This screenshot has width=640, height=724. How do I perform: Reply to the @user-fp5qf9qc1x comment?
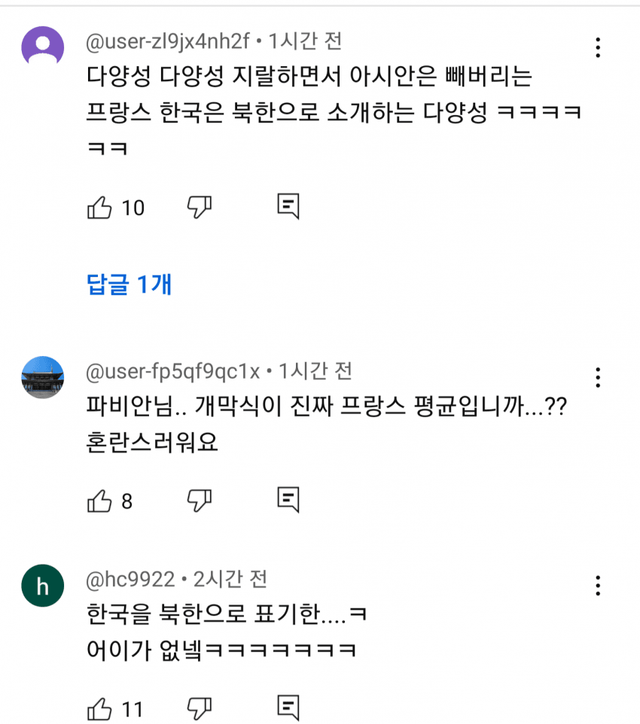click(288, 500)
